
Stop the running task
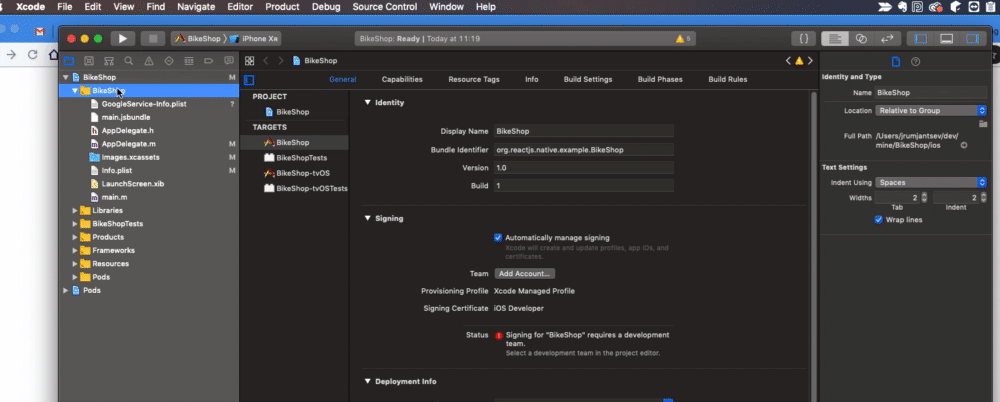pos(153,39)
